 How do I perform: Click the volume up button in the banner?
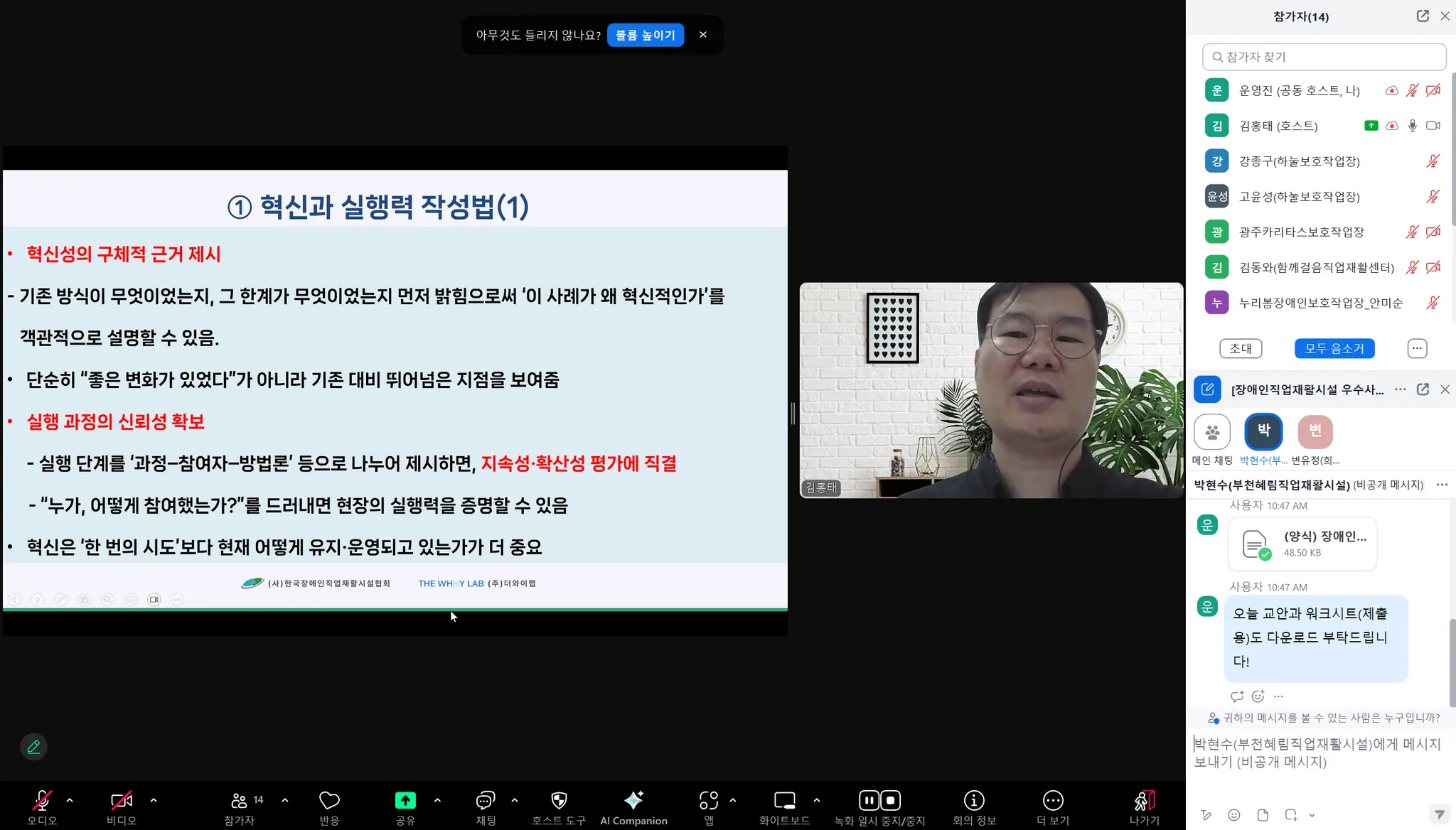645,35
